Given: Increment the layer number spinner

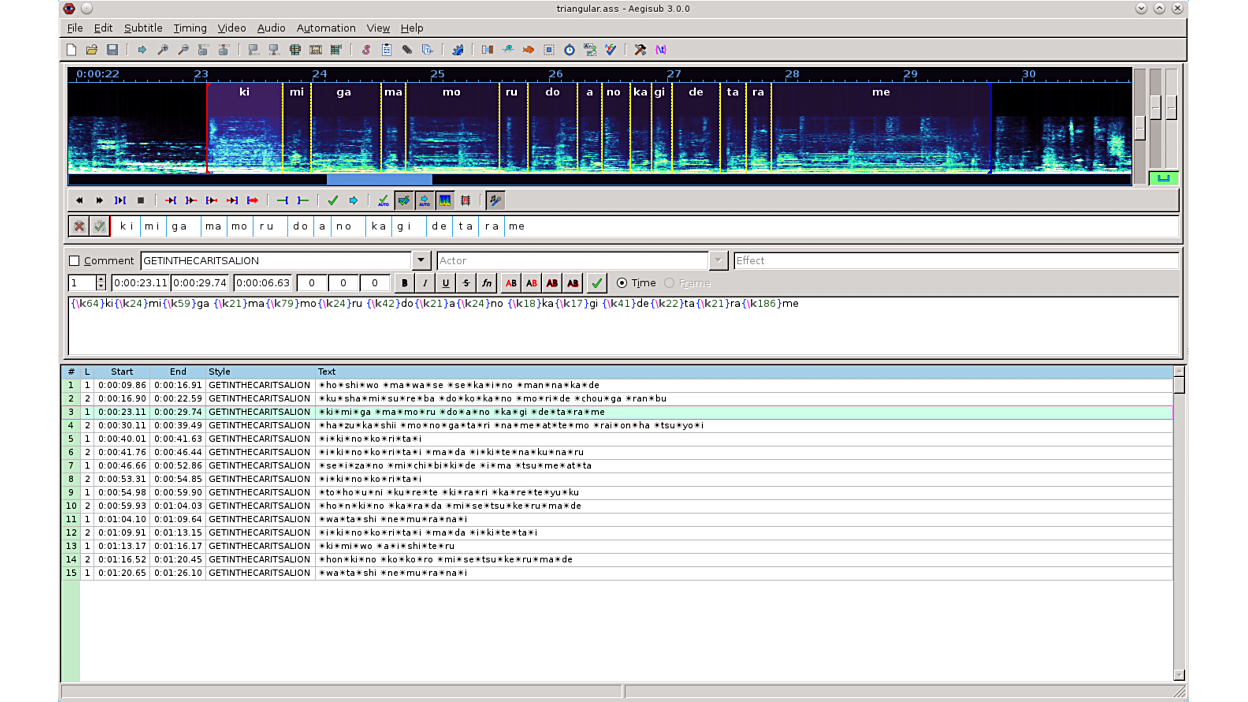Looking at the screenshot, I should pos(101,279).
